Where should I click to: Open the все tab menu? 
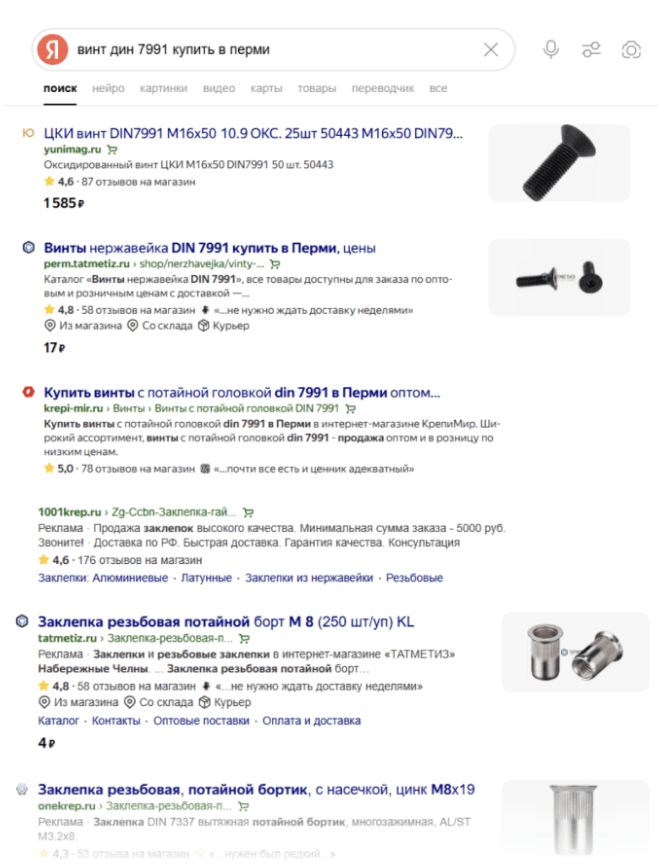coord(438,88)
